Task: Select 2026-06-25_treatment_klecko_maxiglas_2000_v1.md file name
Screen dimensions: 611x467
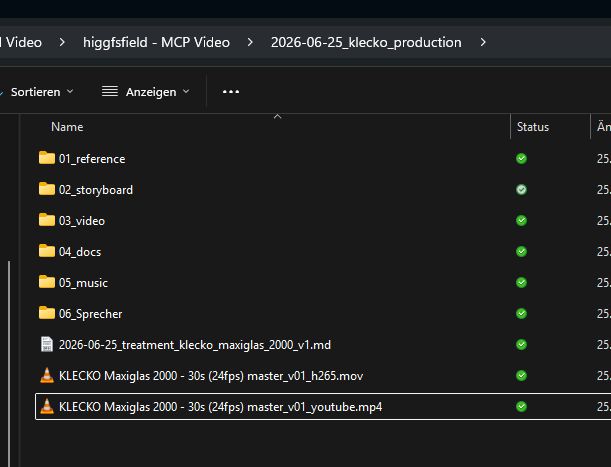Action: [195, 345]
